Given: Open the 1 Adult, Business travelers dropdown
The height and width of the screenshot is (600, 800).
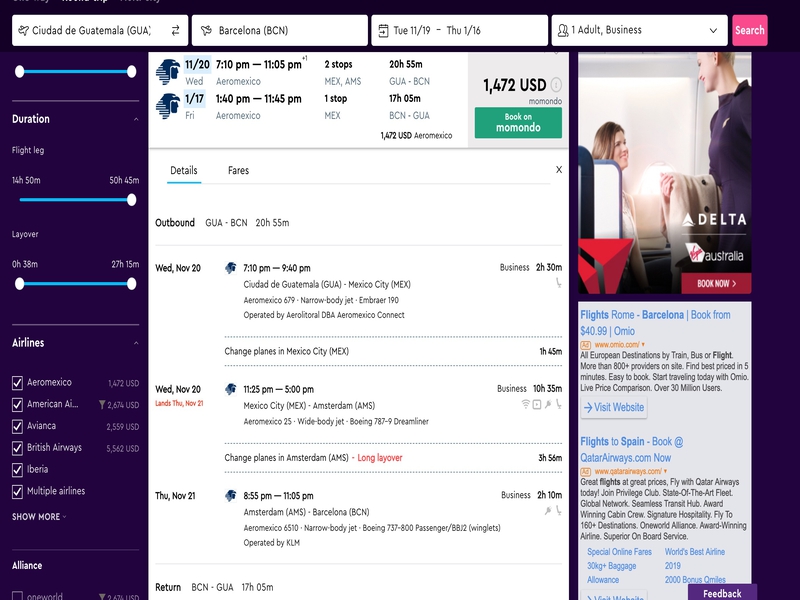Looking at the screenshot, I should (x=639, y=31).
